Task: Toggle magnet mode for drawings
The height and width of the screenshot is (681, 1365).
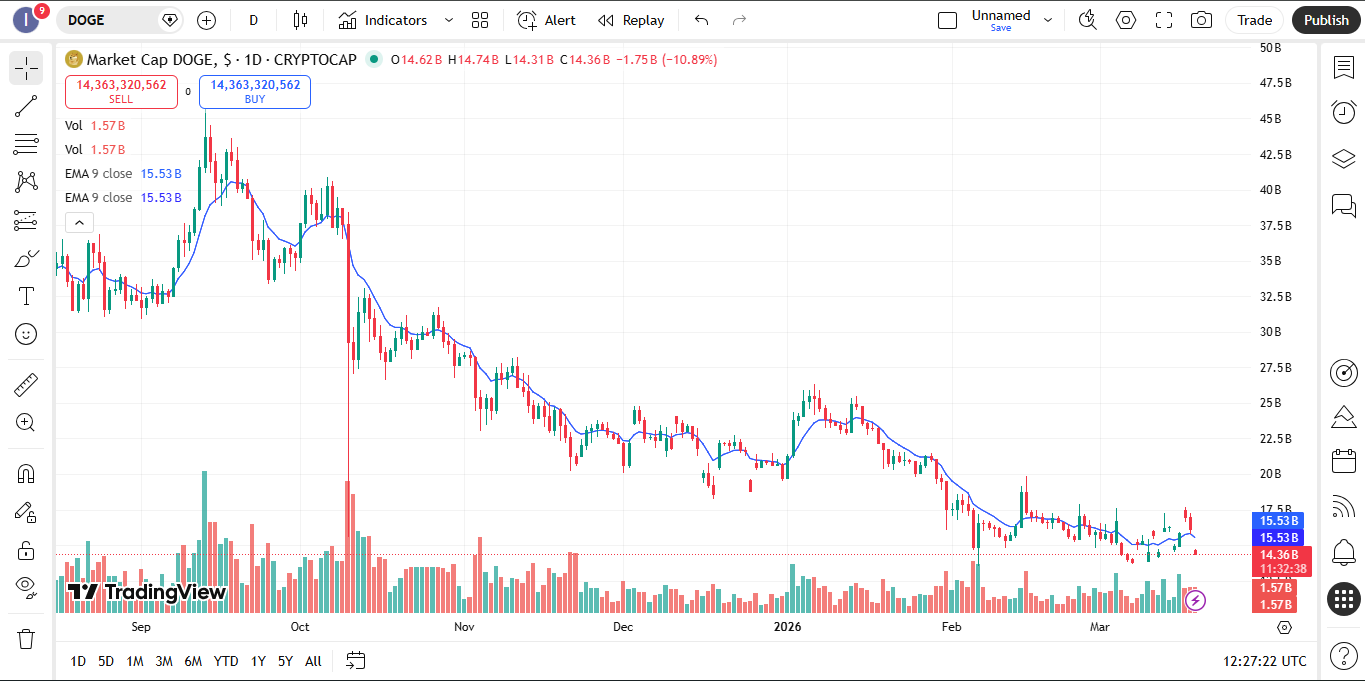Action: [x=26, y=473]
